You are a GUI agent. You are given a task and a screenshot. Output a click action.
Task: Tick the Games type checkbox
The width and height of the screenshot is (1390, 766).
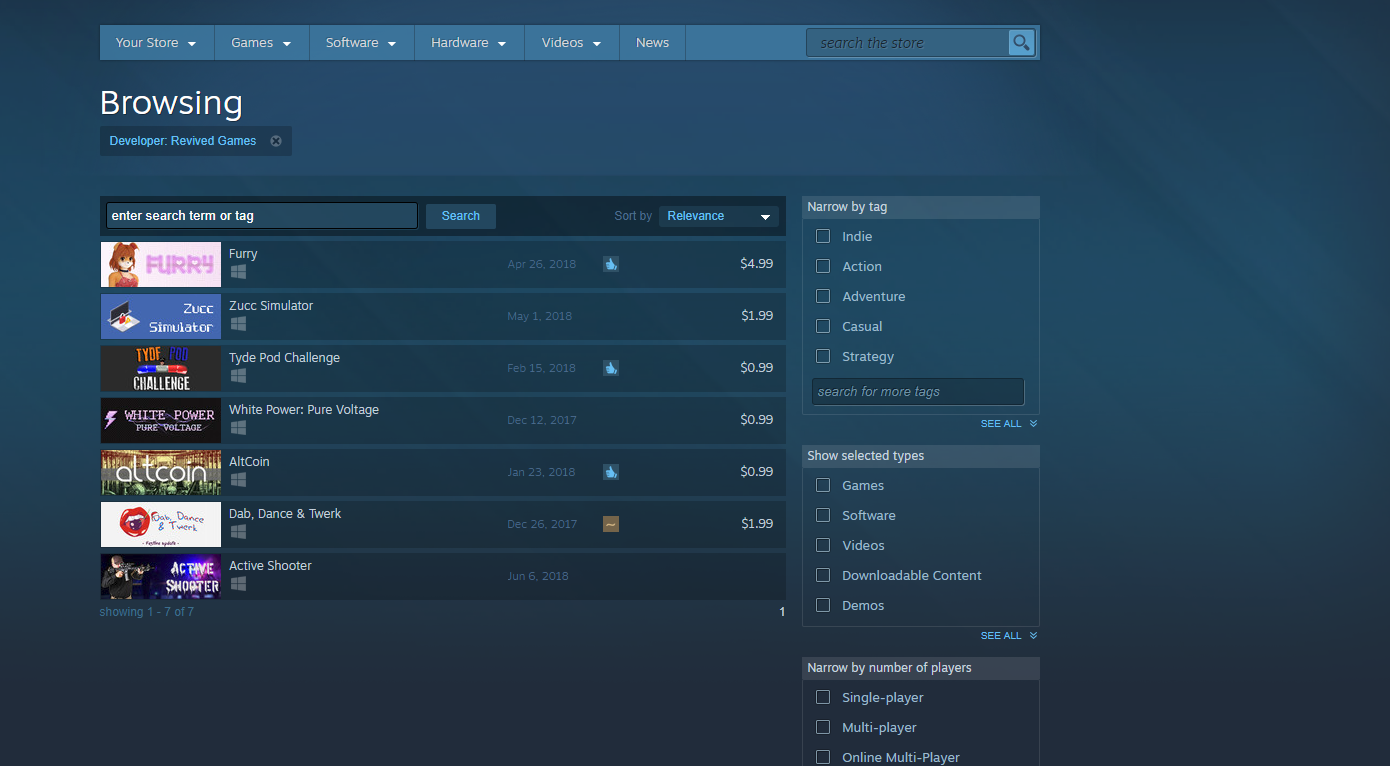click(823, 486)
